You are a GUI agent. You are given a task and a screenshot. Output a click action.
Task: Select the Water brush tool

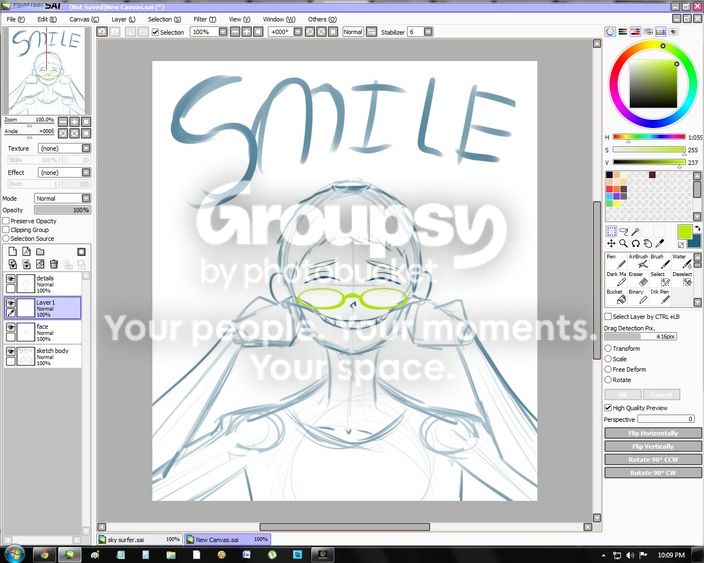682,261
